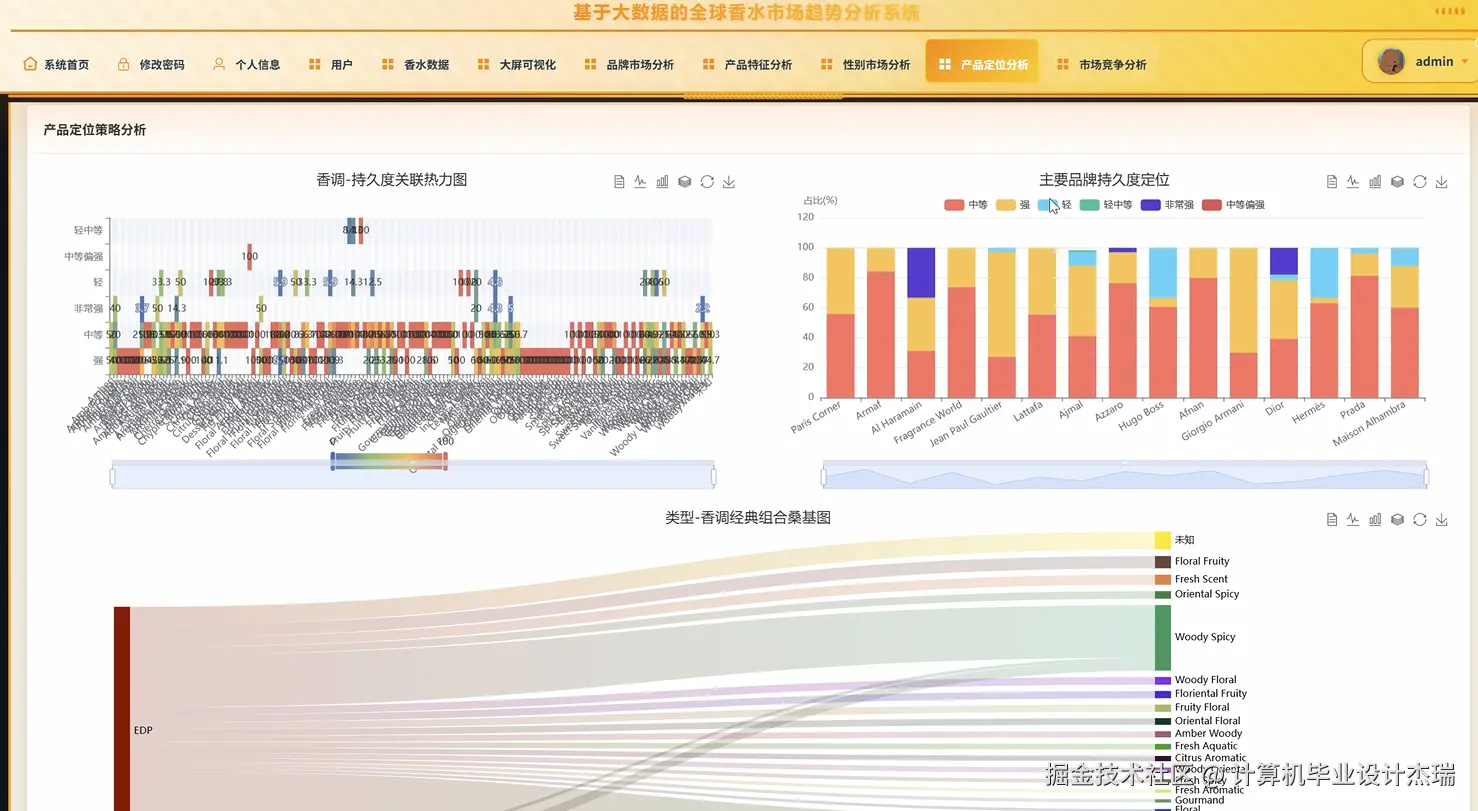This screenshot has height=811, width=1478.
Task: Open 性别市场分析 page
Action: point(865,64)
